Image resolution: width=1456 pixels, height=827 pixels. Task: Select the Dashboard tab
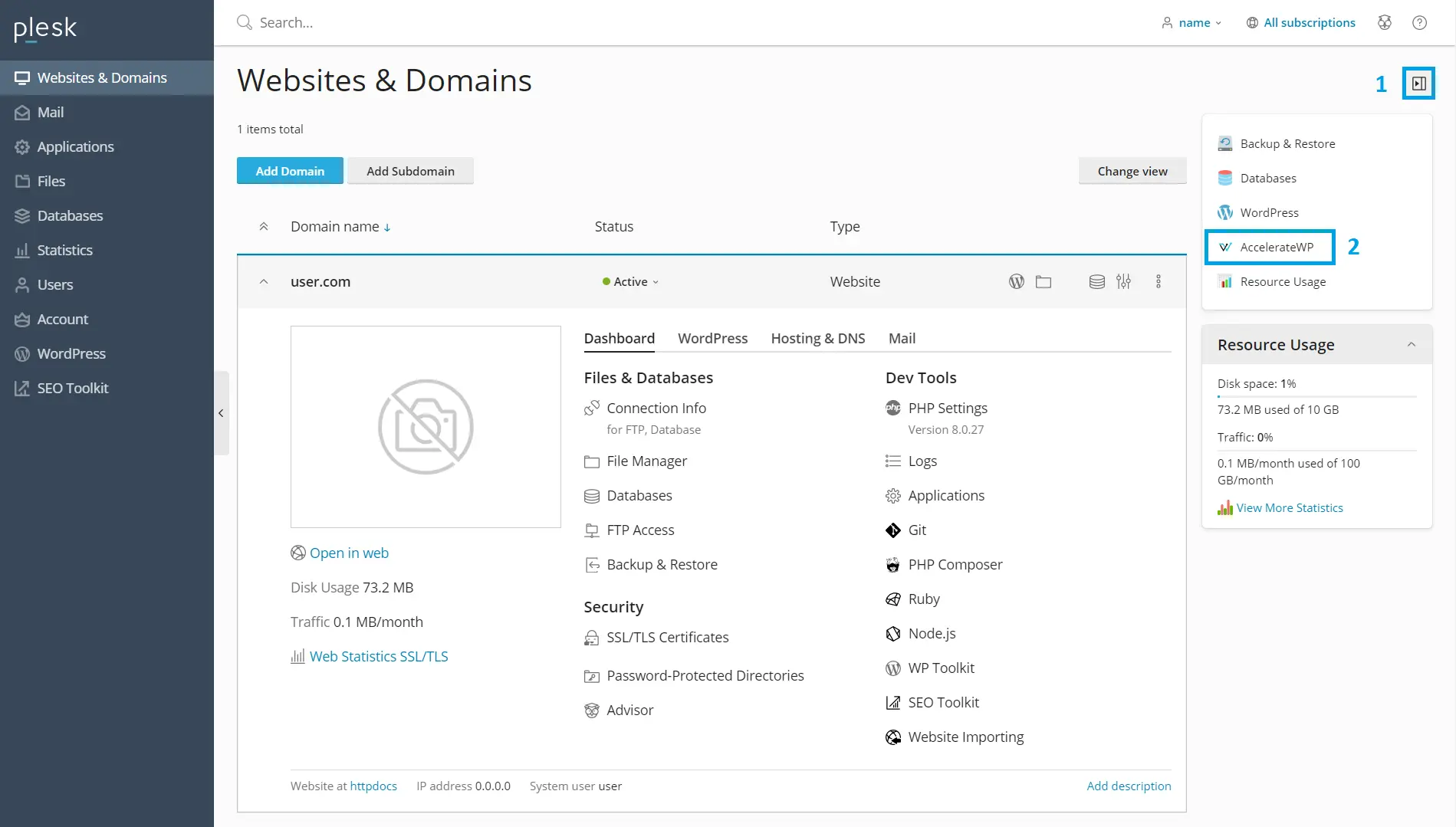pos(620,338)
